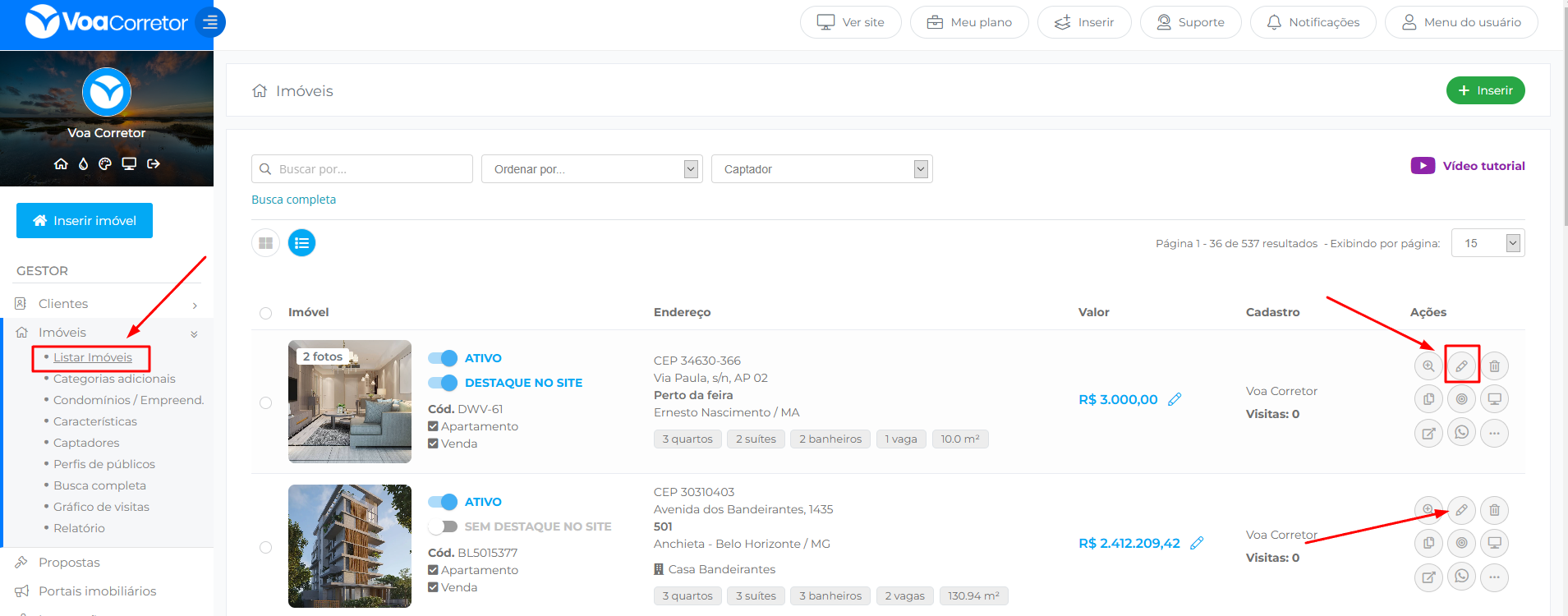Turn off ATIVO toggle for the first property

pos(443,358)
